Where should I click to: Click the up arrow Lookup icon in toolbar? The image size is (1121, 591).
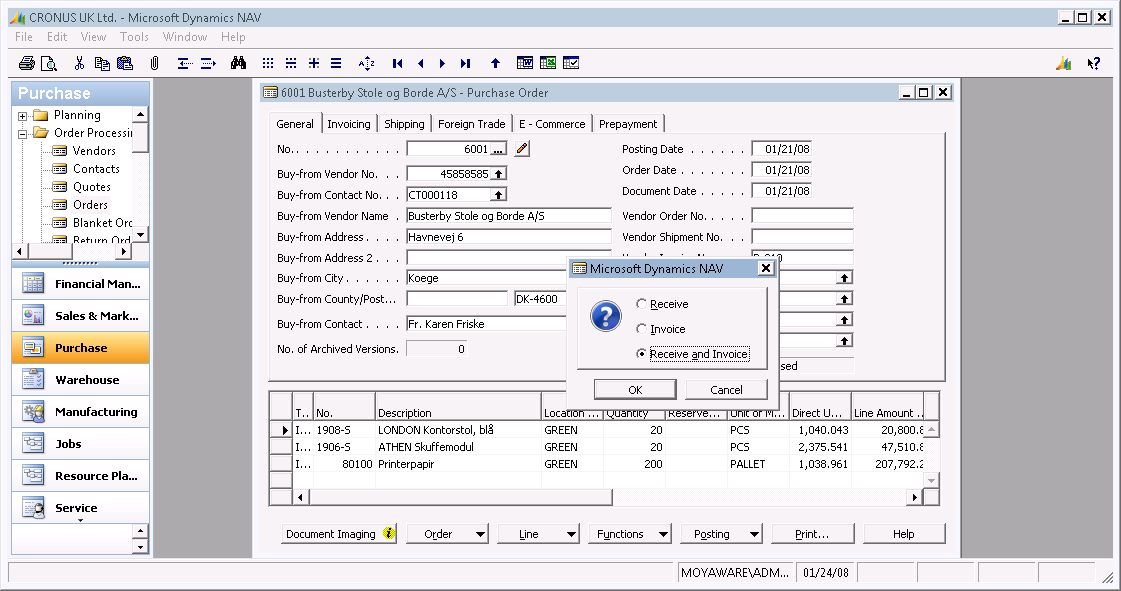(x=495, y=64)
